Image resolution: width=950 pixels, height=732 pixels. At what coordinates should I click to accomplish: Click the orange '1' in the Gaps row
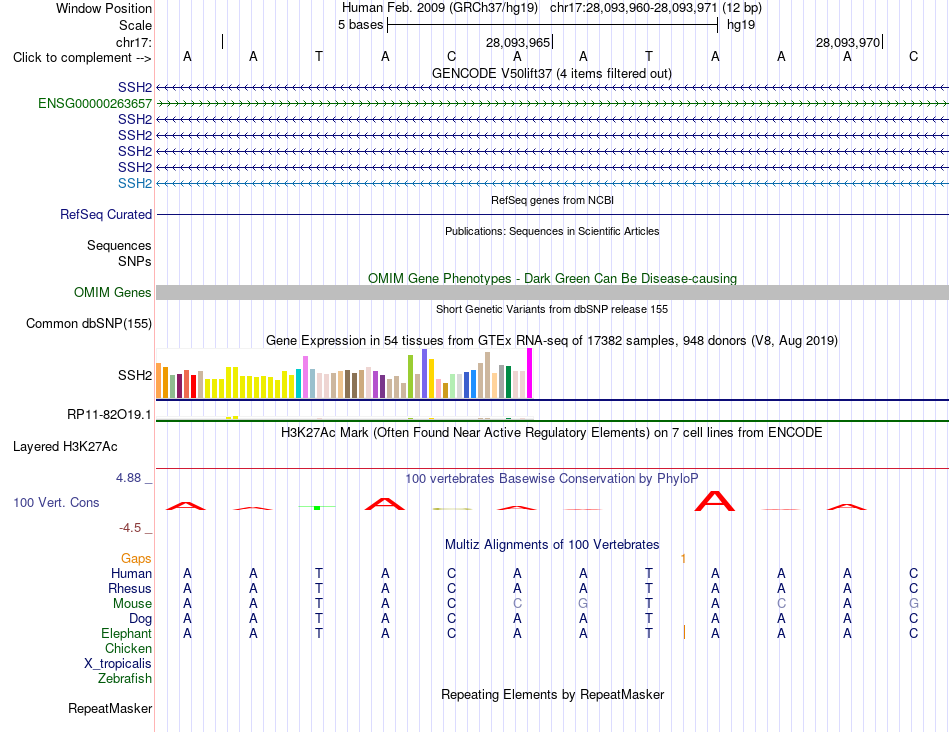click(x=683, y=559)
